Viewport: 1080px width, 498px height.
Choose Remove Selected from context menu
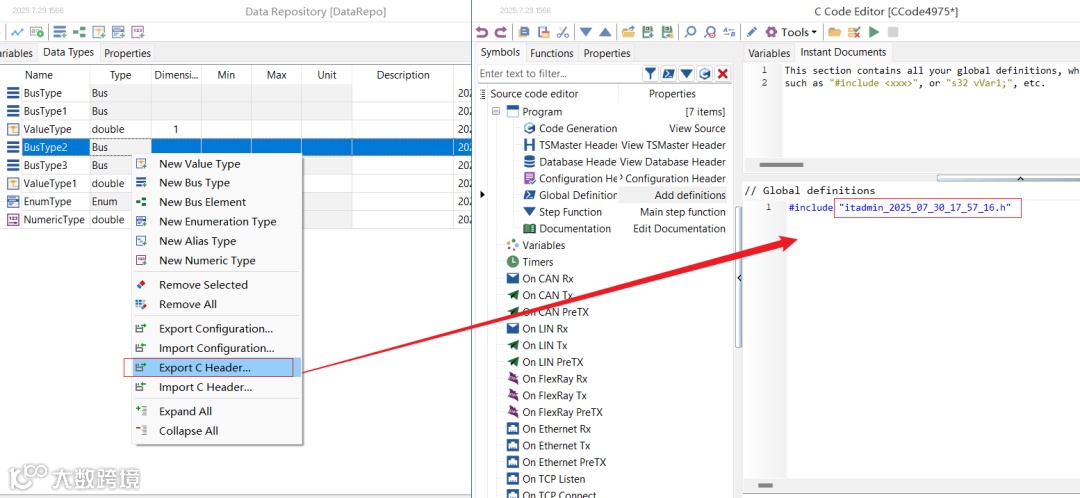click(217, 284)
